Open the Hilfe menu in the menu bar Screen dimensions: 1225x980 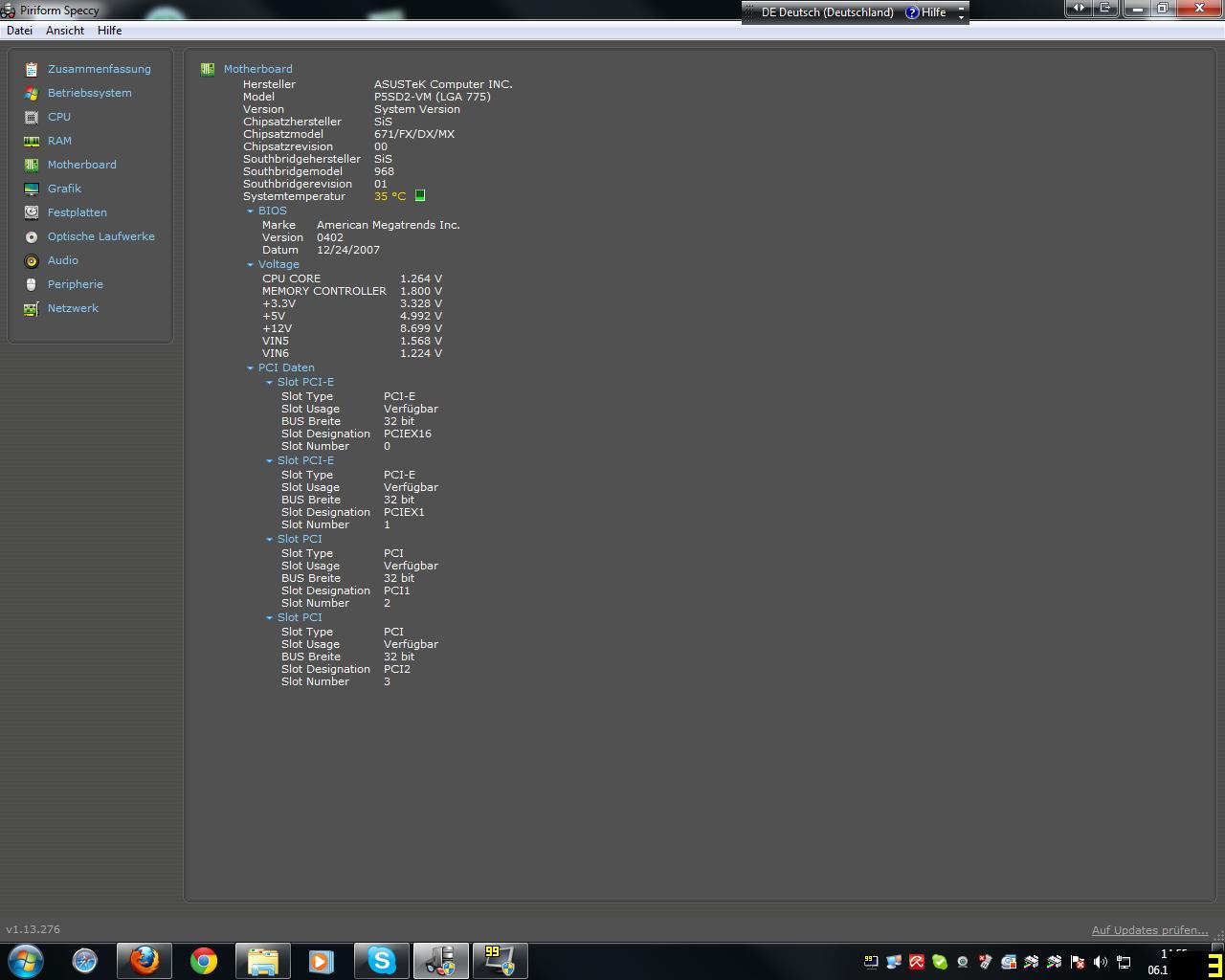(109, 31)
